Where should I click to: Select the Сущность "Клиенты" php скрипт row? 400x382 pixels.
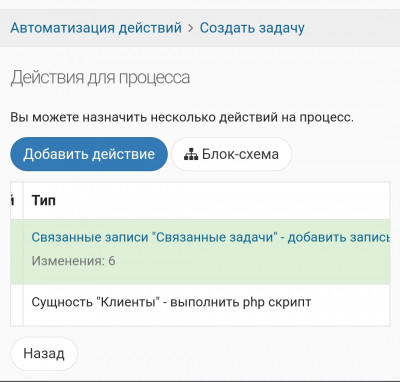coord(200,305)
